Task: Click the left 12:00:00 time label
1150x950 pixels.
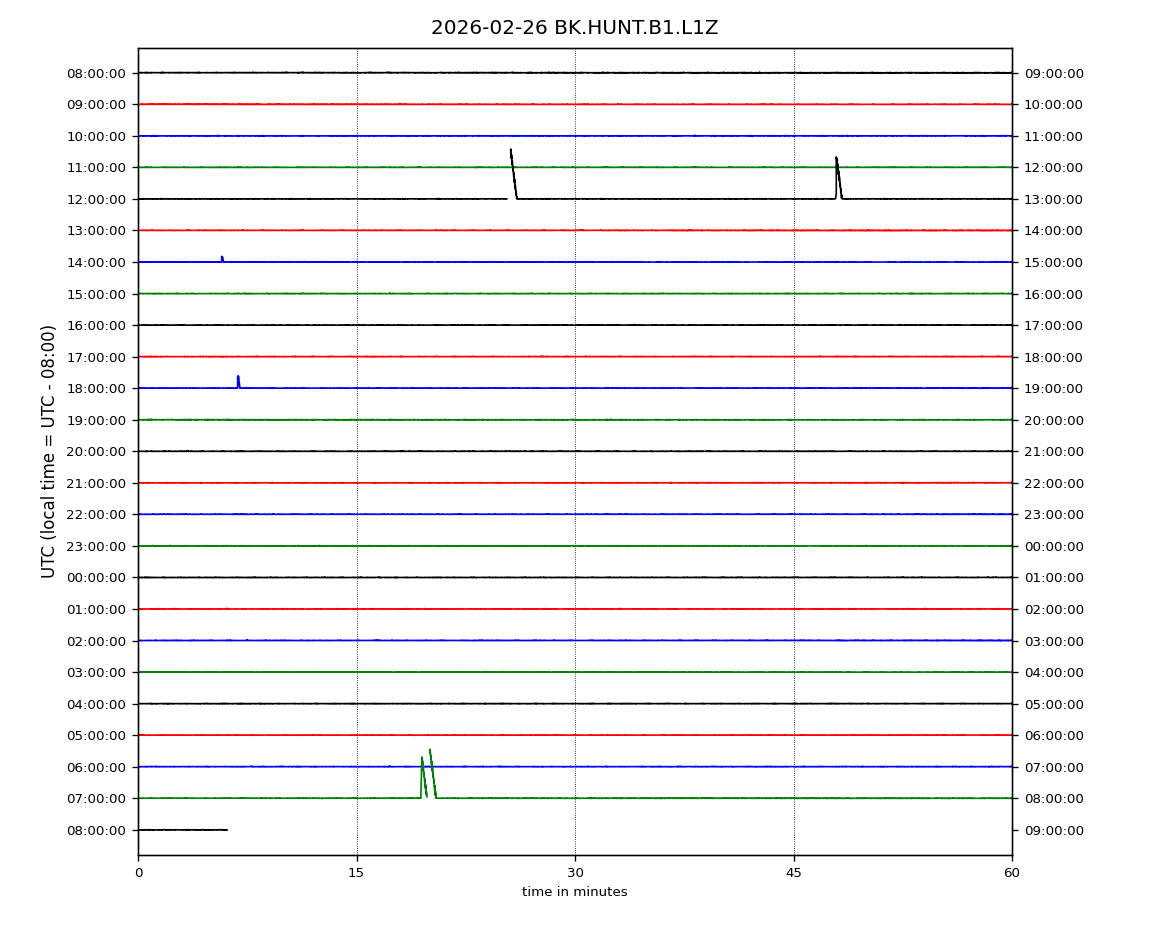Action: click(96, 199)
